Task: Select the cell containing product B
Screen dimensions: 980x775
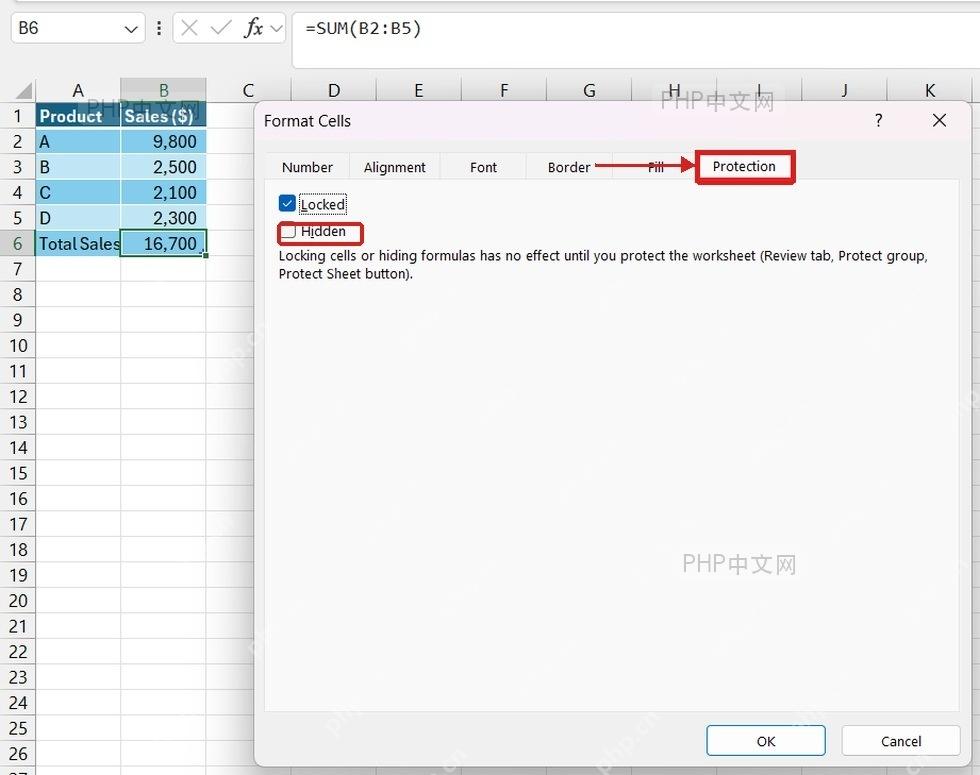Action: 78,167
